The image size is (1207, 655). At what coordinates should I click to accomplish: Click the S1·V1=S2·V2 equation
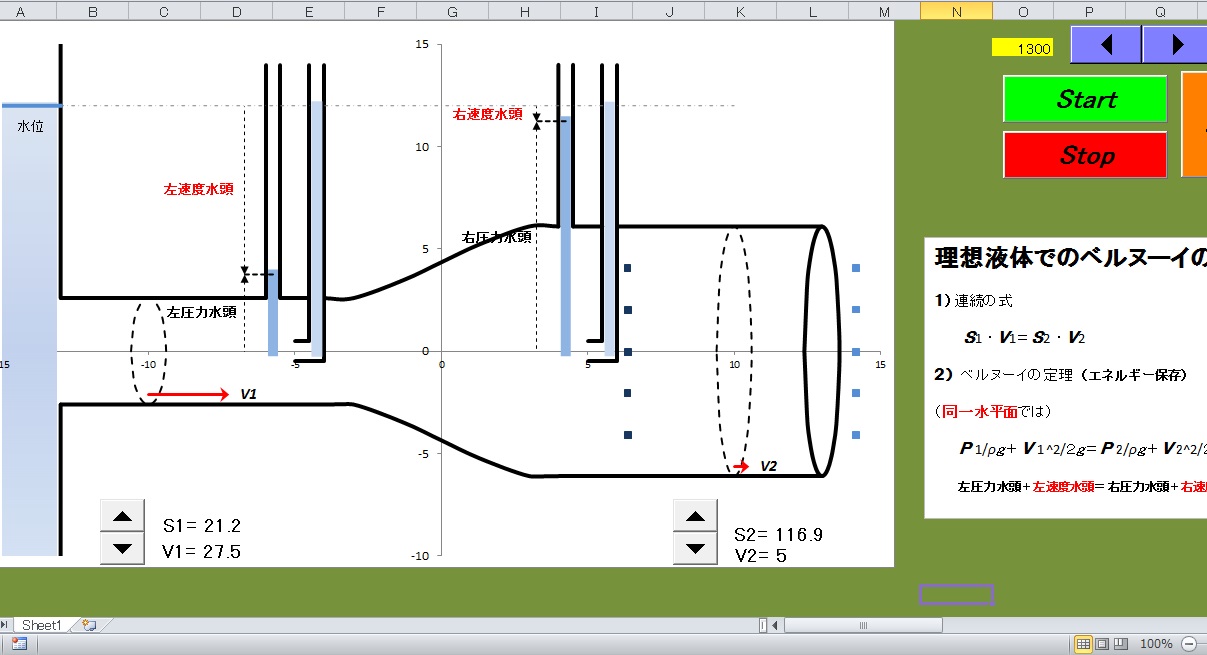coord(1025,337)
